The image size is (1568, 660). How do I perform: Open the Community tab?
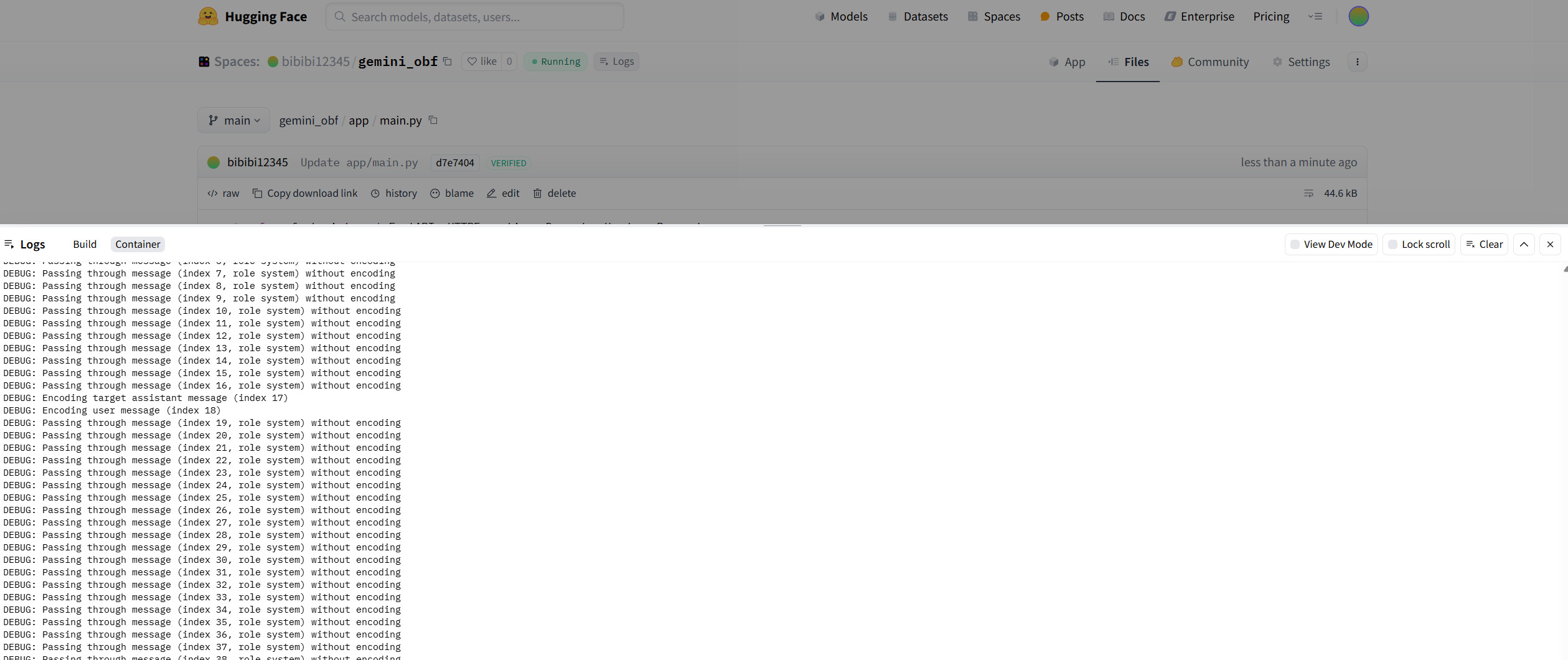tap(1209, 62)
